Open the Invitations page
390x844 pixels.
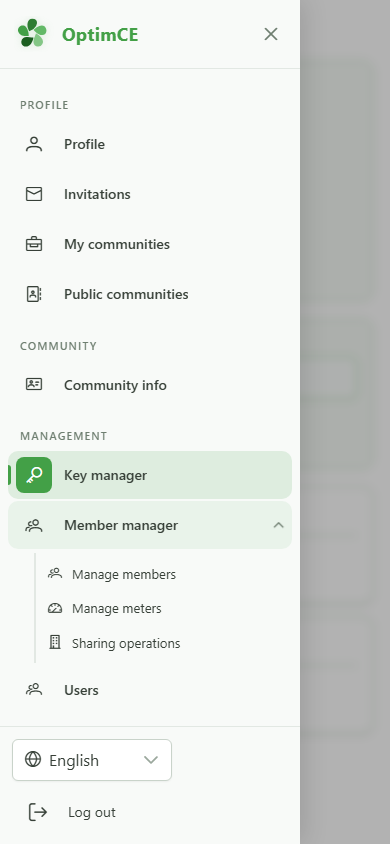click(x=150, y=194)
